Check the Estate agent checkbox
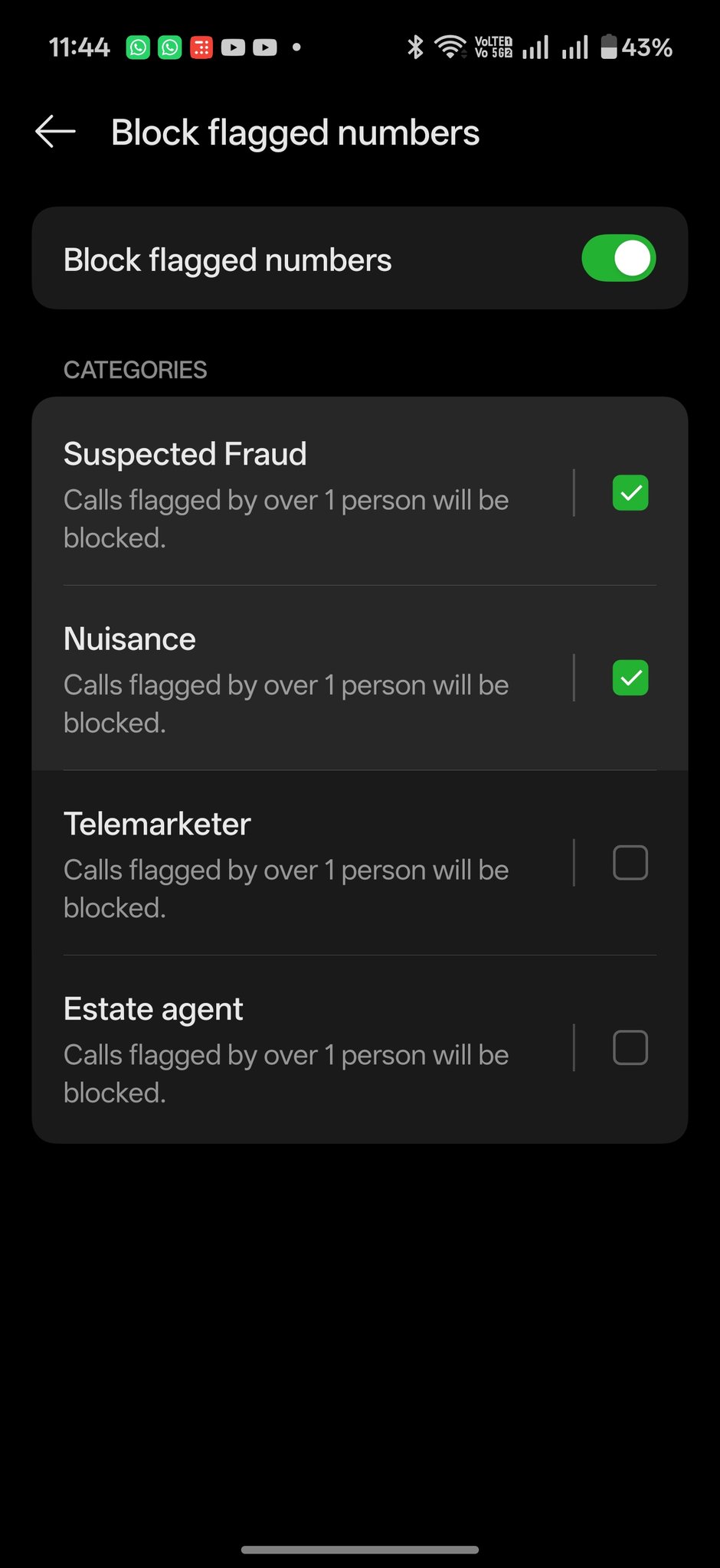The image size is (720, 1568). point(630,1048)
